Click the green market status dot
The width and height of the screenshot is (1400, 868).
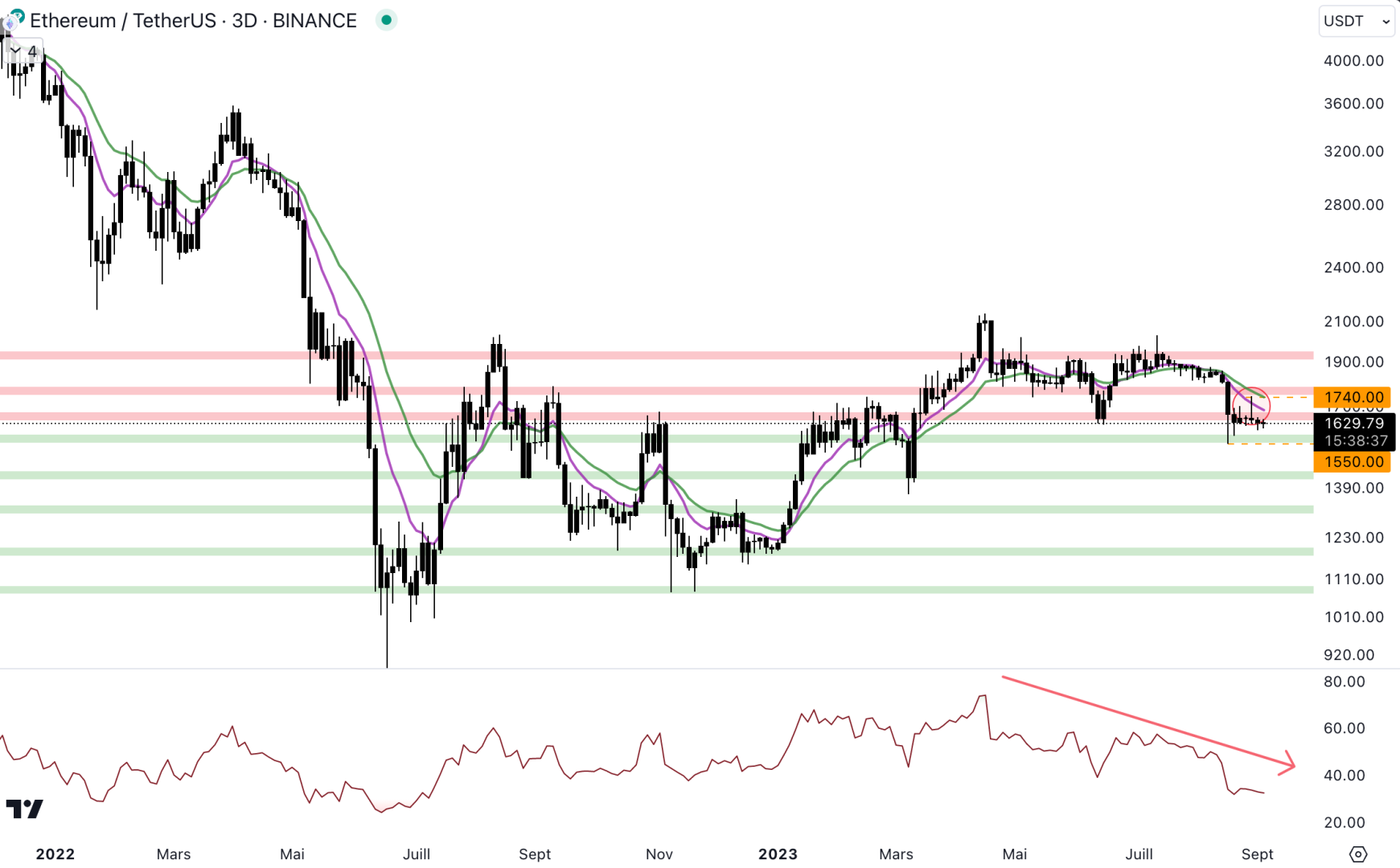[x=386, y=20]
